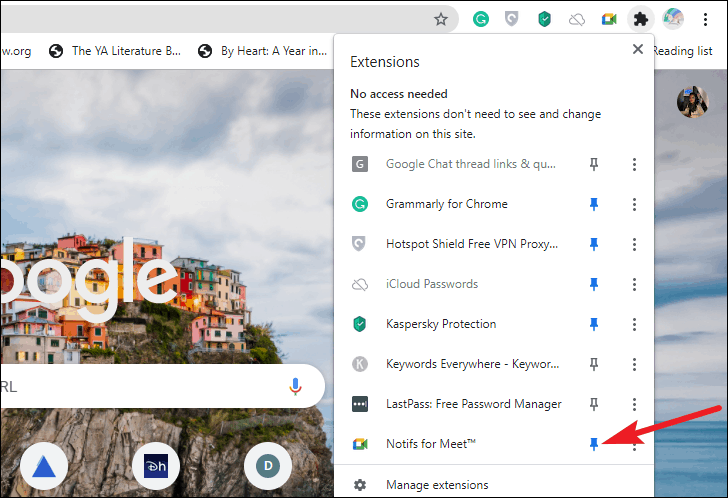728x498 pixels.
Task: Click the Keywords Everywhere K icon
Action: point(360,364)
